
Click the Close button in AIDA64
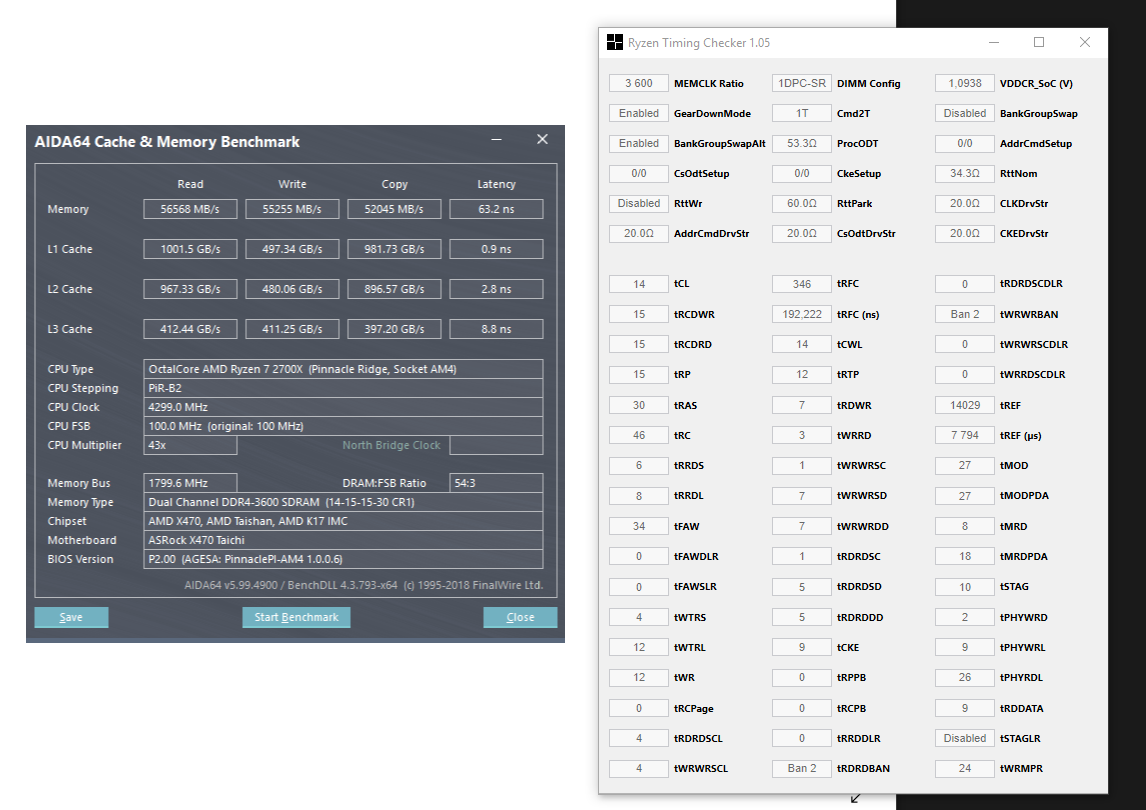pos(520,617)
